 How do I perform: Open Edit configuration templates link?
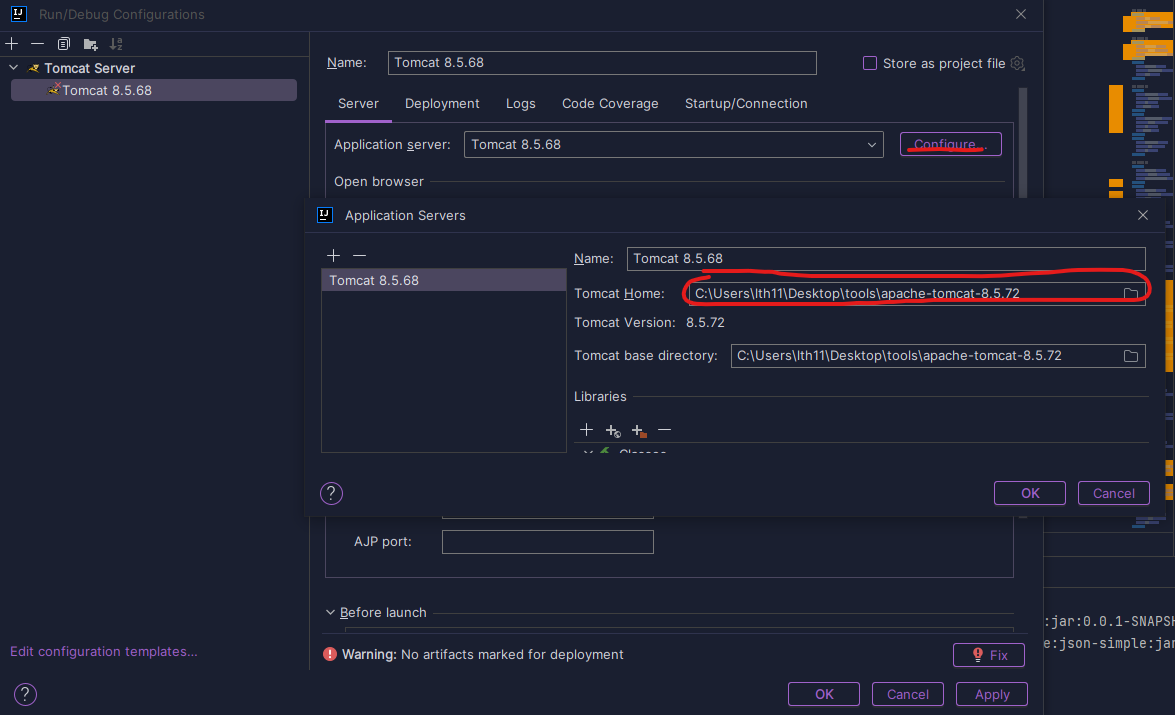(x=103, y=651)
